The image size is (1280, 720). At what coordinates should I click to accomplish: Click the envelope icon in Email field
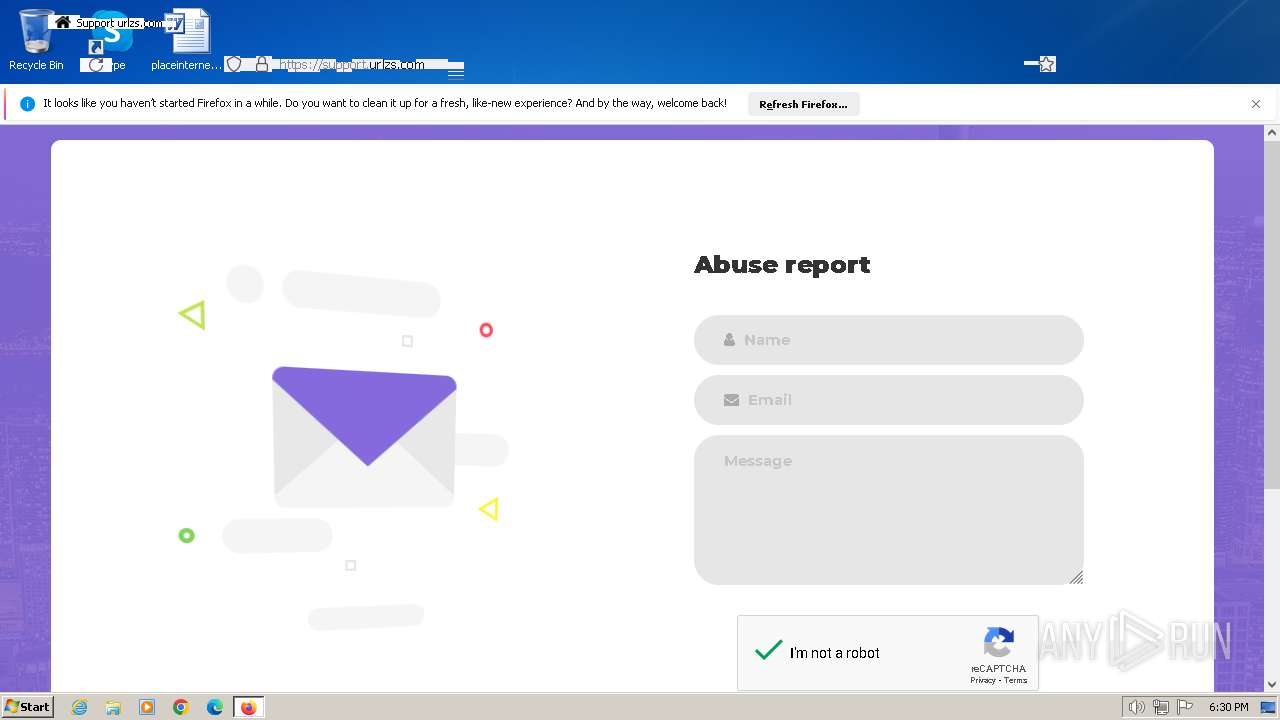click(732, 400)
